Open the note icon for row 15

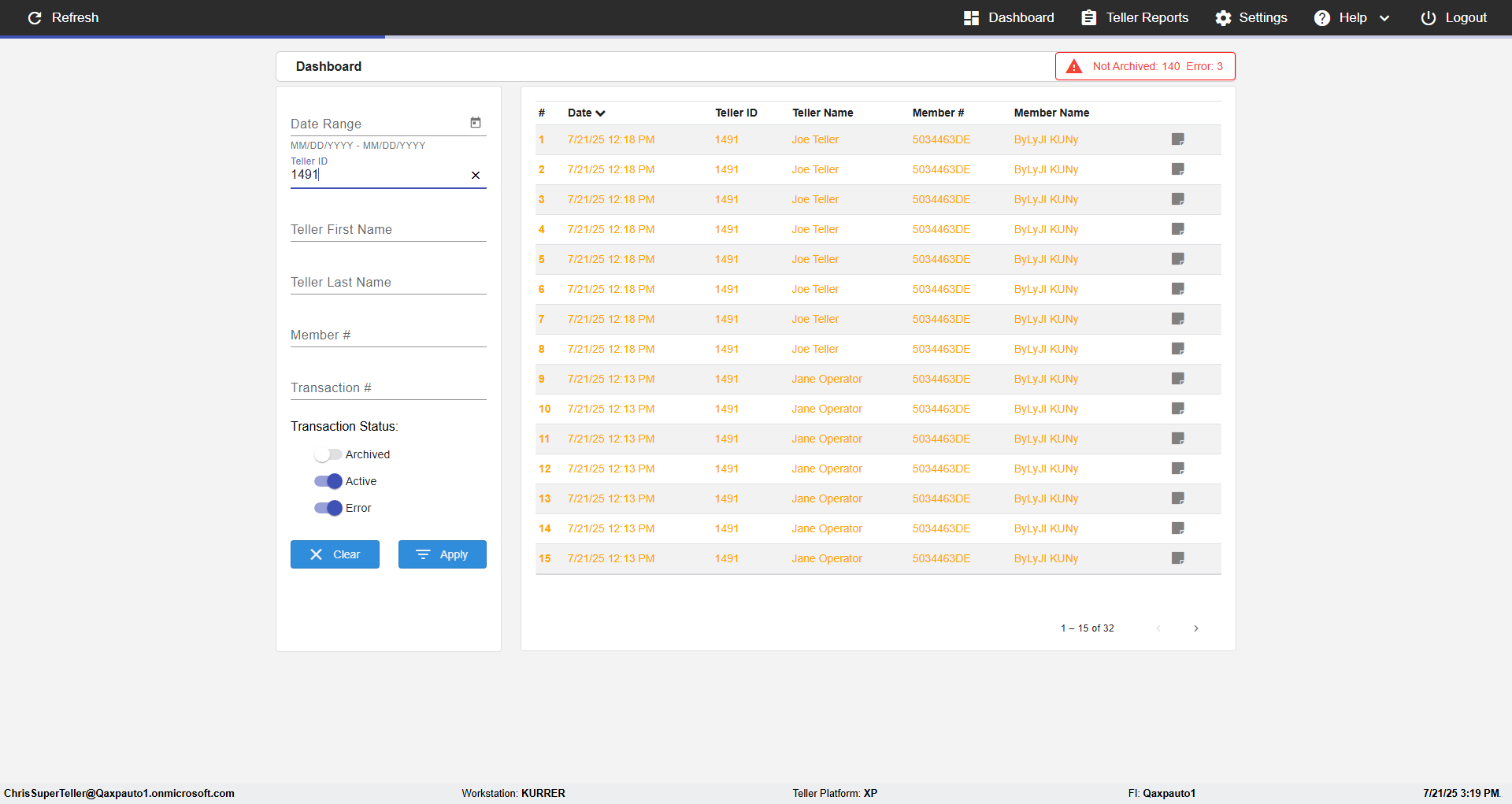pyautogui.click(x=1178, y=558)
